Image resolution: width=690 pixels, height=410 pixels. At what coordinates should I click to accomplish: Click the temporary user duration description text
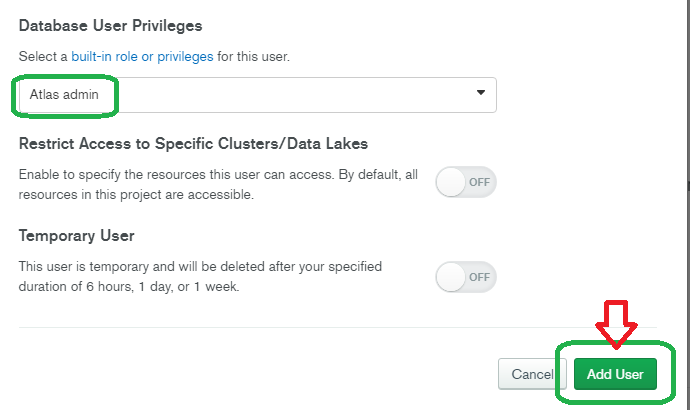click(x=200, y=276)
